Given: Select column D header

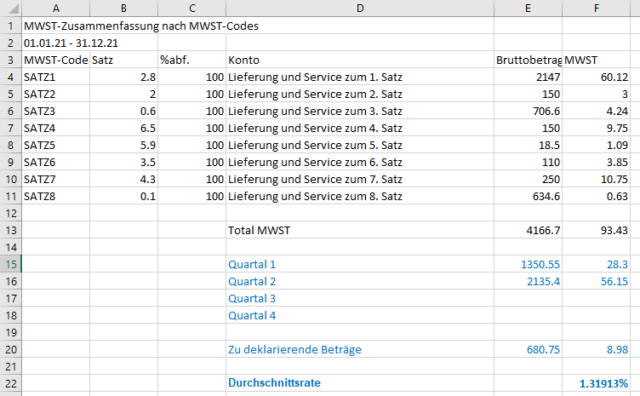Looking at the screenshot, I should (x=360, y=8).
